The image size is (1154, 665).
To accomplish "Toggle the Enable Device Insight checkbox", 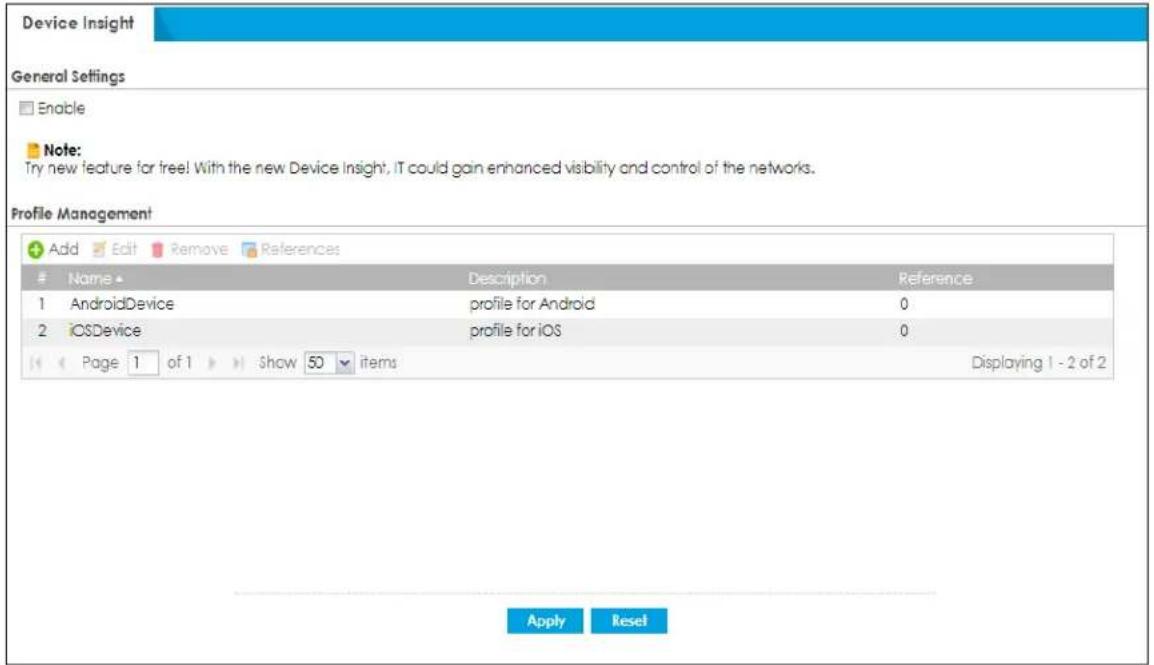I will [x=26, y=108].
